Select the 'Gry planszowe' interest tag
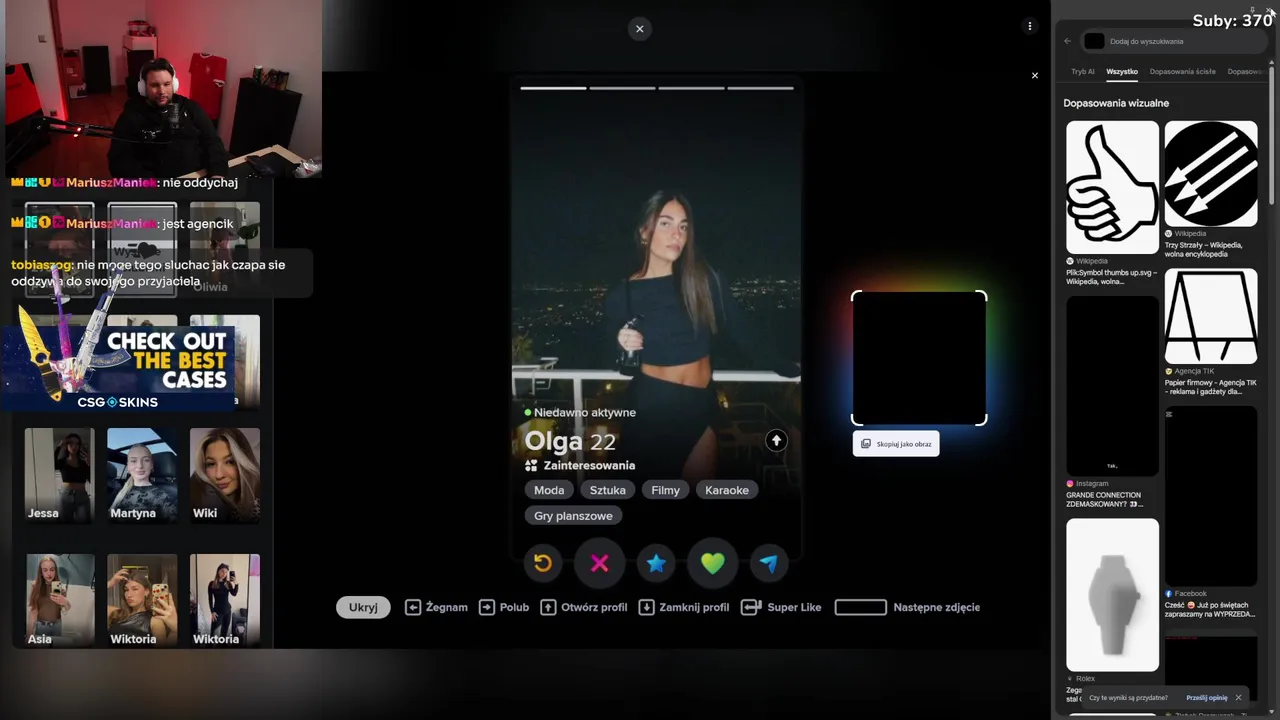The width and height of the screenshot is (1280, 720). pyautogui.click(x=574, y=516)
